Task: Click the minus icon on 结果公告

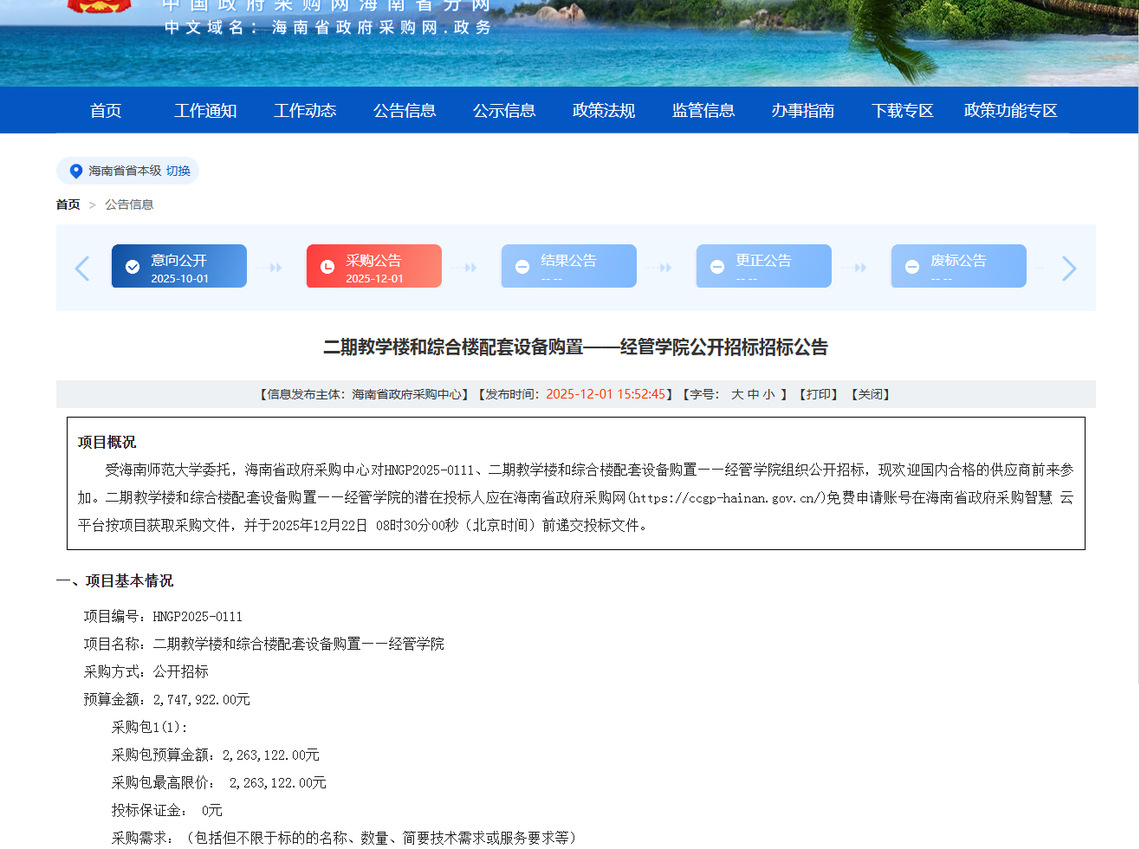Action: click(522, 267)
